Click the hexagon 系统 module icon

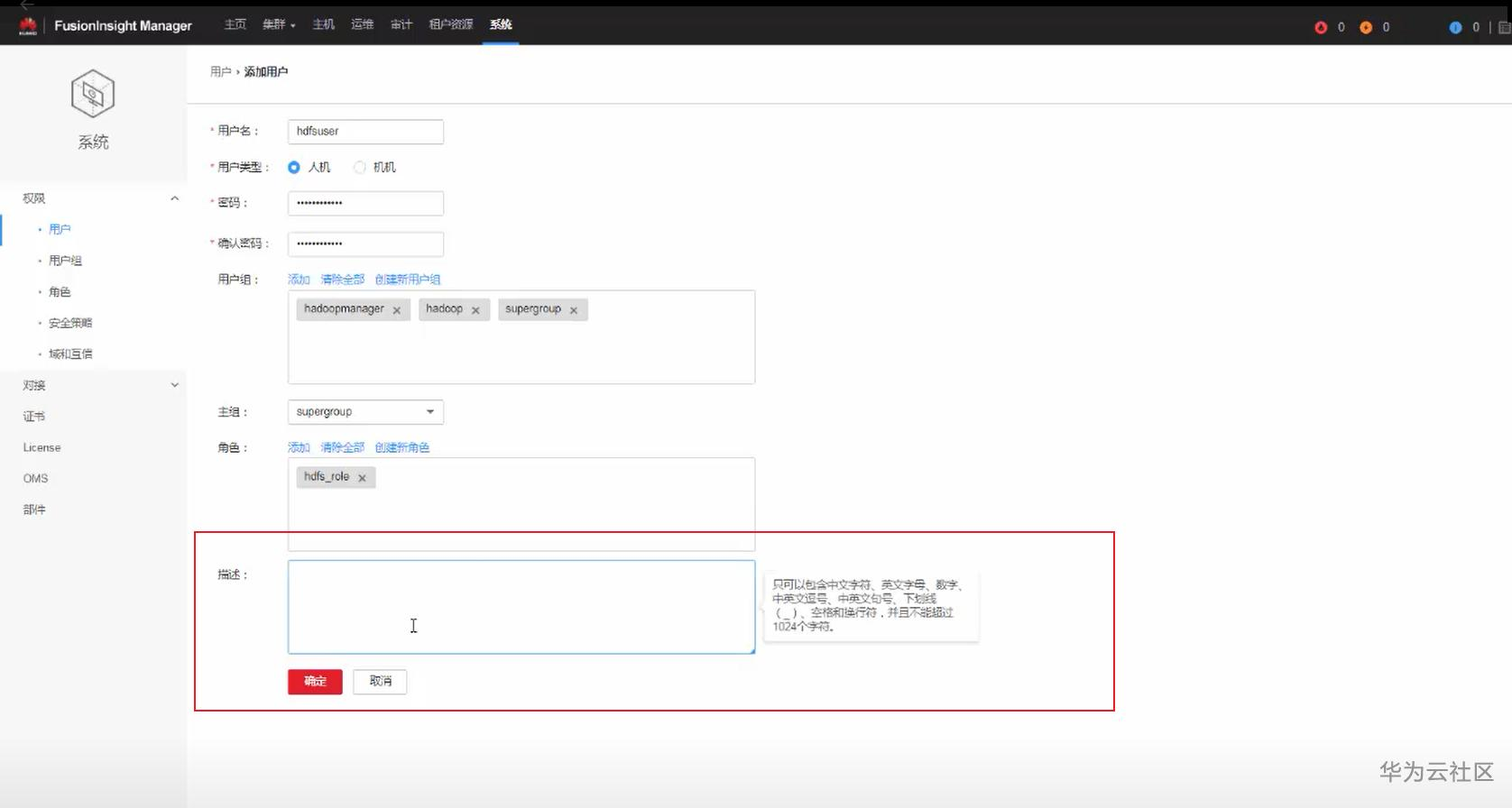[93, 94]
